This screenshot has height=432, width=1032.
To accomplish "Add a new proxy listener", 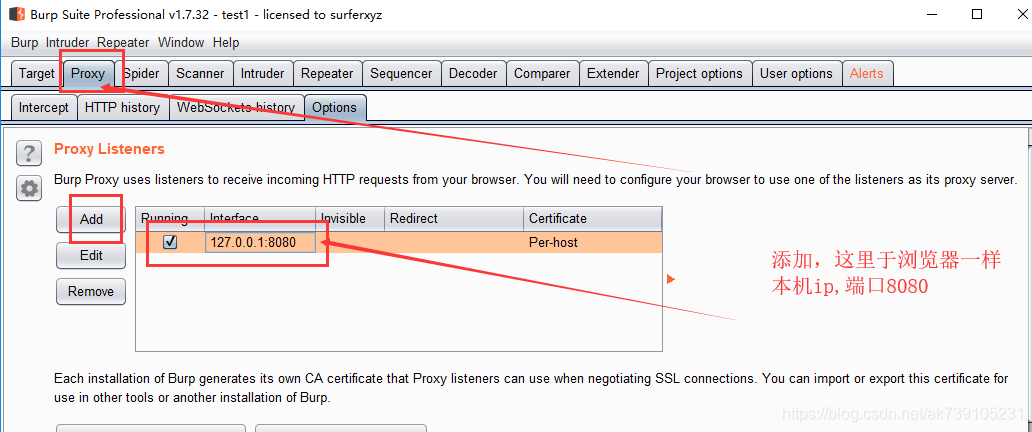I will pyautogui.click(x=91, y=219).
